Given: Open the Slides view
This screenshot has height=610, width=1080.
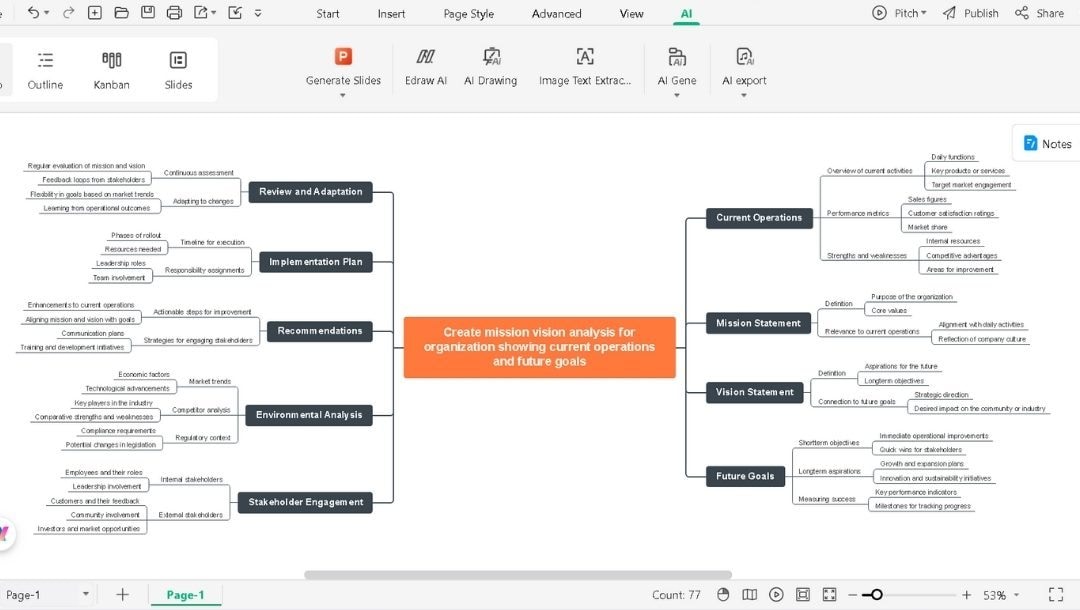Looking at the screenshot, I should click(178, 68).
